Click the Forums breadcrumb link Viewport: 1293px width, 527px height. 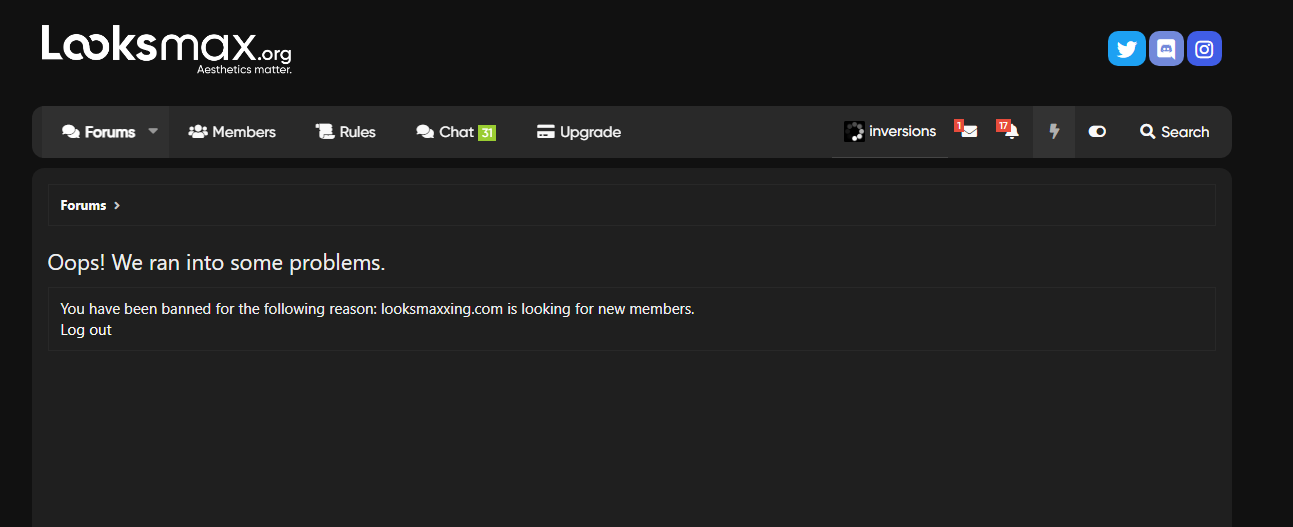[83, 206]
